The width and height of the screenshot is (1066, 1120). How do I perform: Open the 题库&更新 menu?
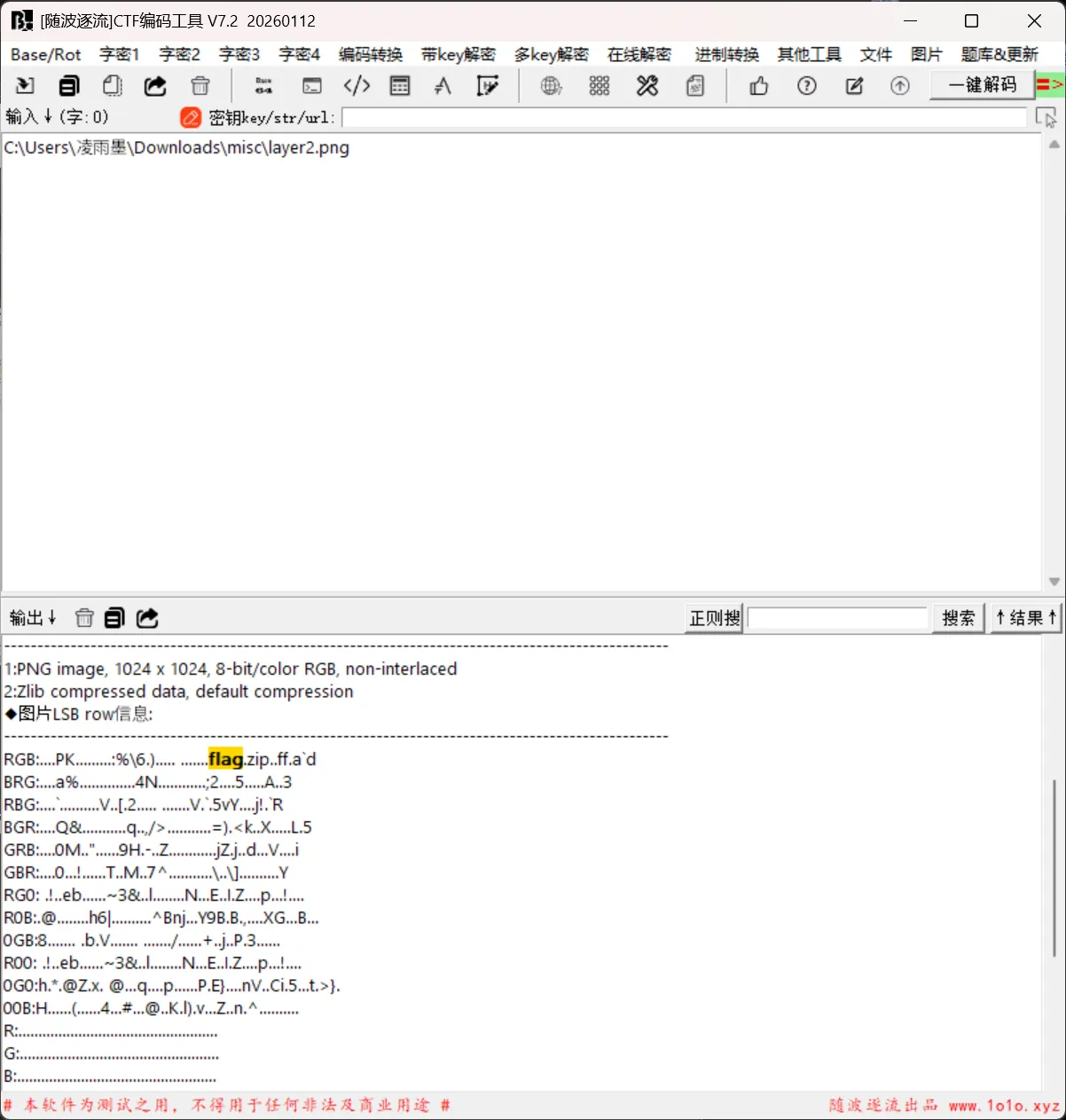(999, 54)
